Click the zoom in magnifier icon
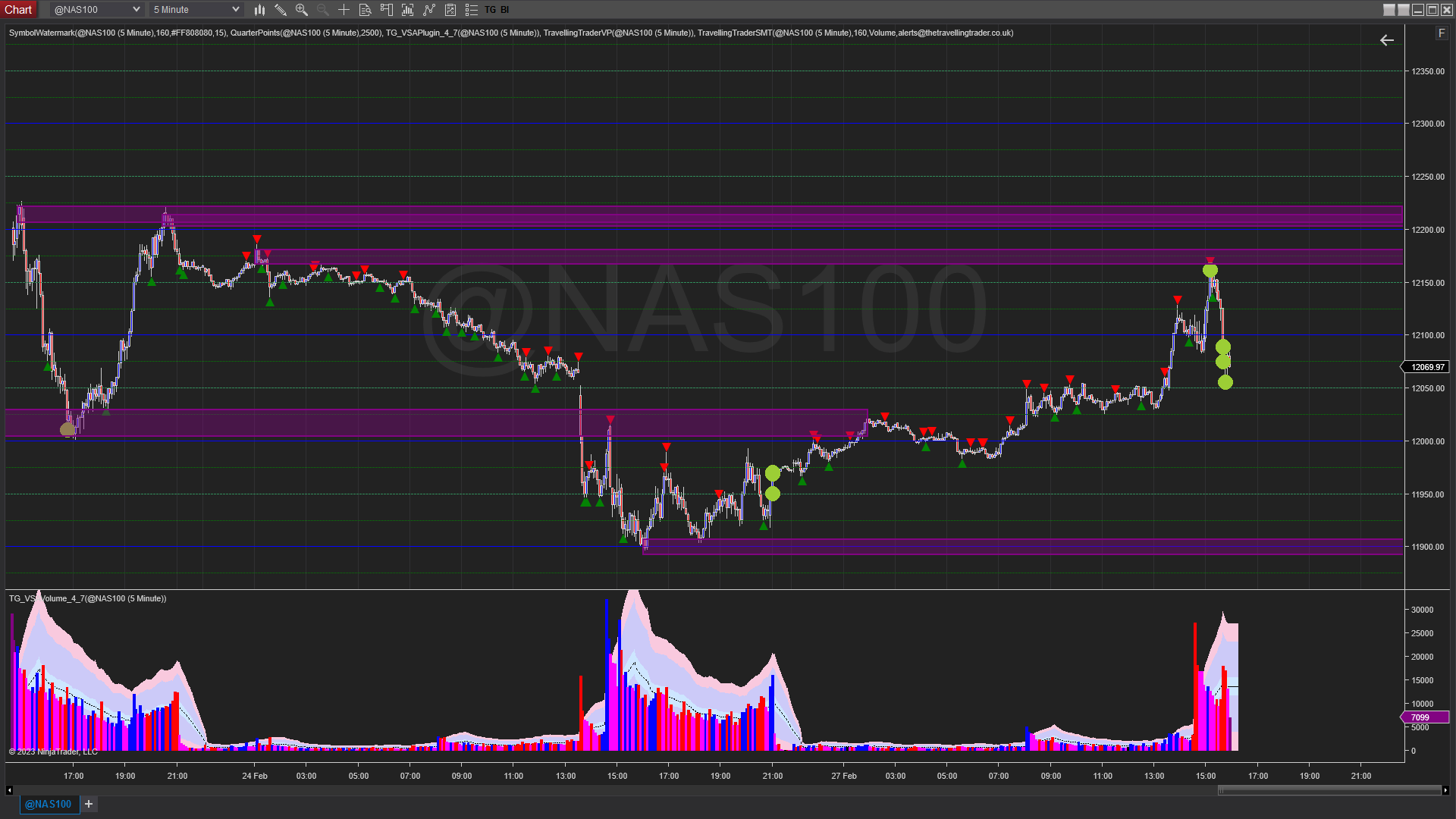The image size is (1456, 819). (302, 10)
